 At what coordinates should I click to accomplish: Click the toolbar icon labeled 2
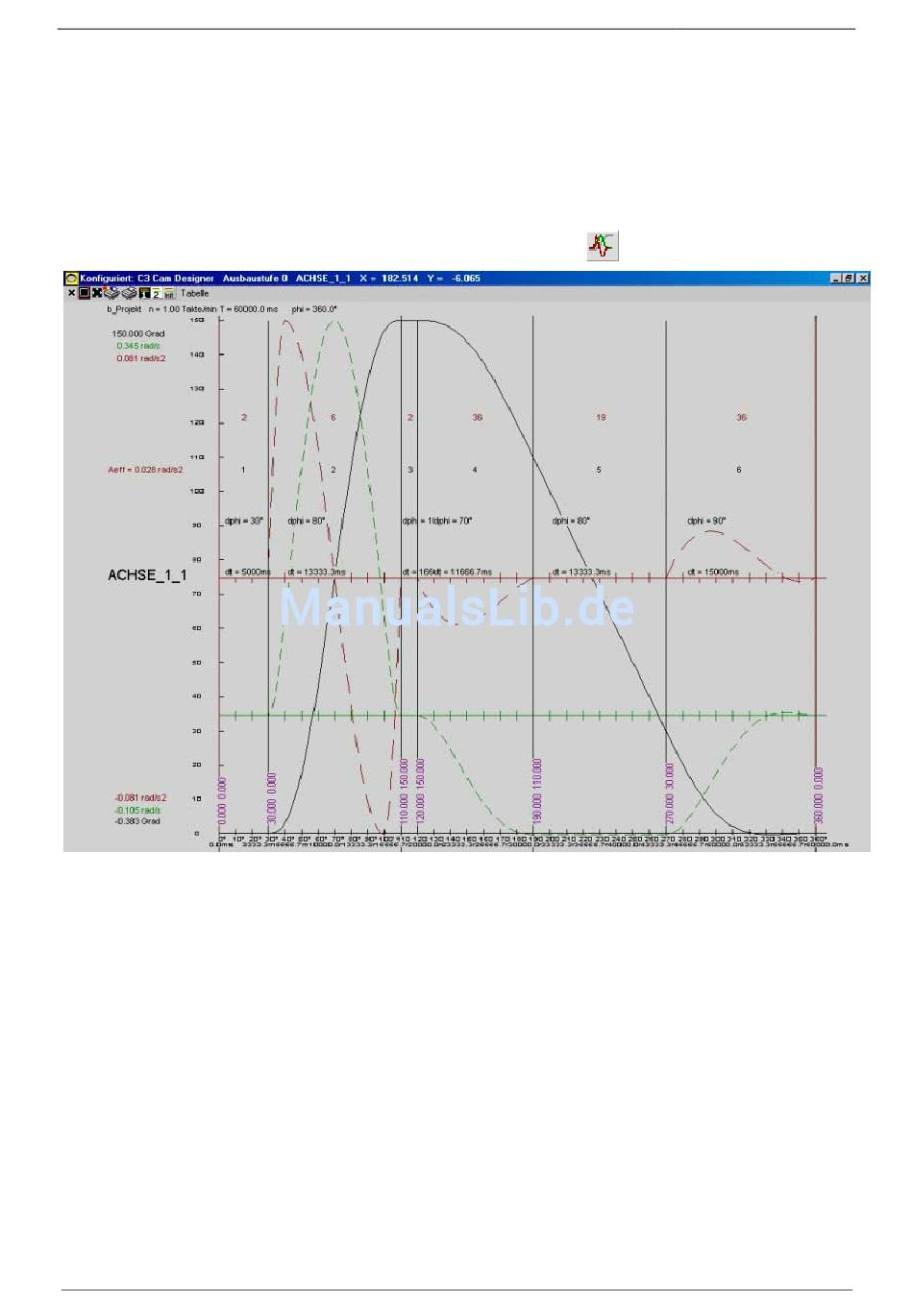coord(156,293)
